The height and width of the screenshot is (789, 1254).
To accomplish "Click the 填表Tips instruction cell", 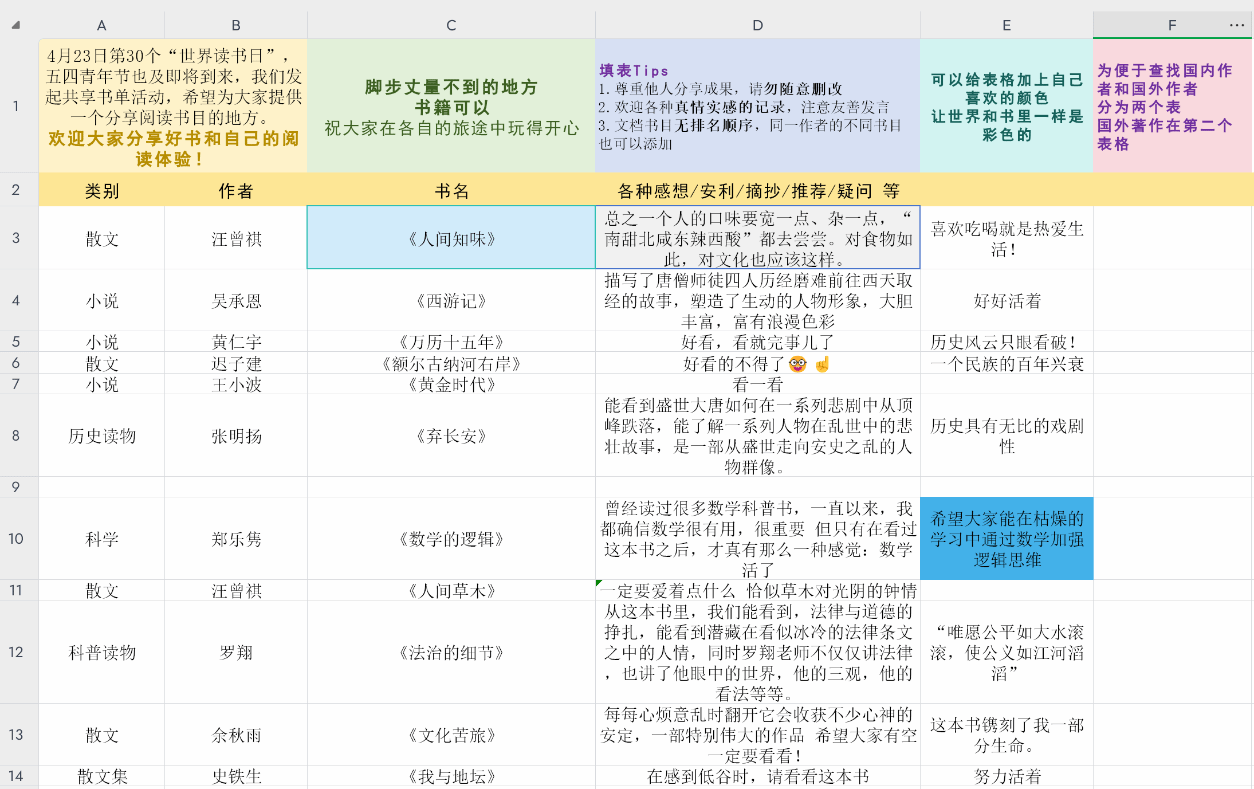I will (757, 106).
